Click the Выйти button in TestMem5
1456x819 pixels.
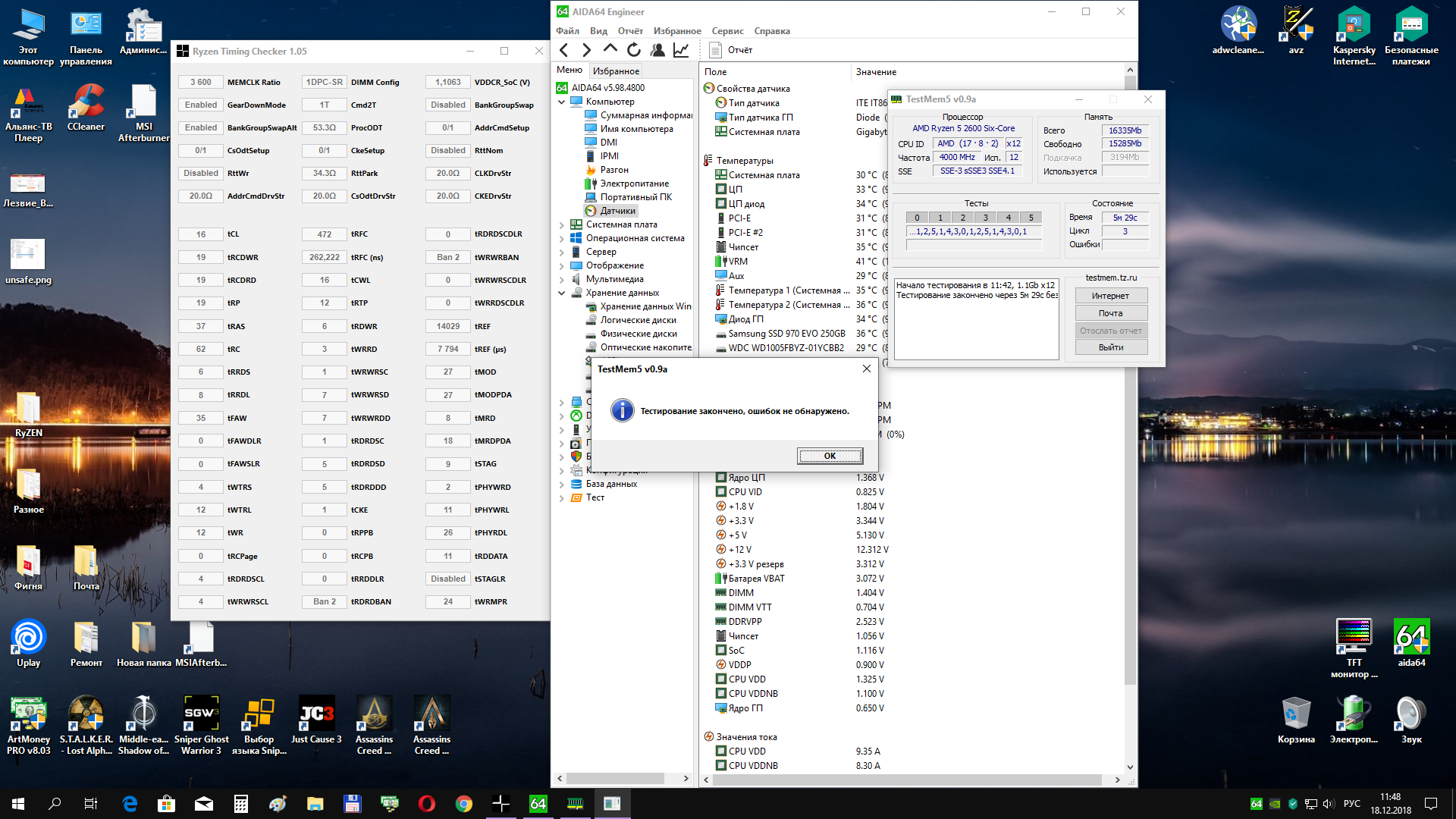1110,347
